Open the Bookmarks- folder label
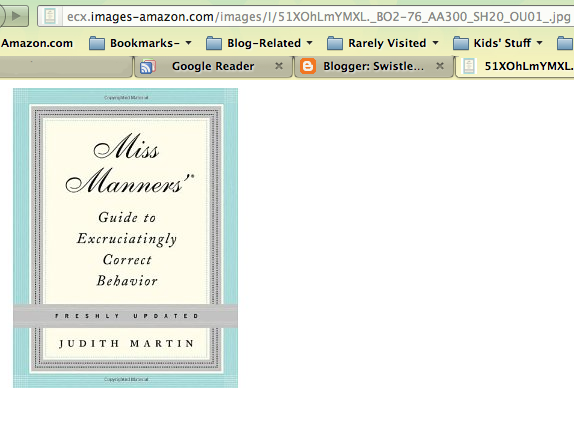The width and height of the screenshot is (574, 445). pyautogui.click(x=145, y=43)
